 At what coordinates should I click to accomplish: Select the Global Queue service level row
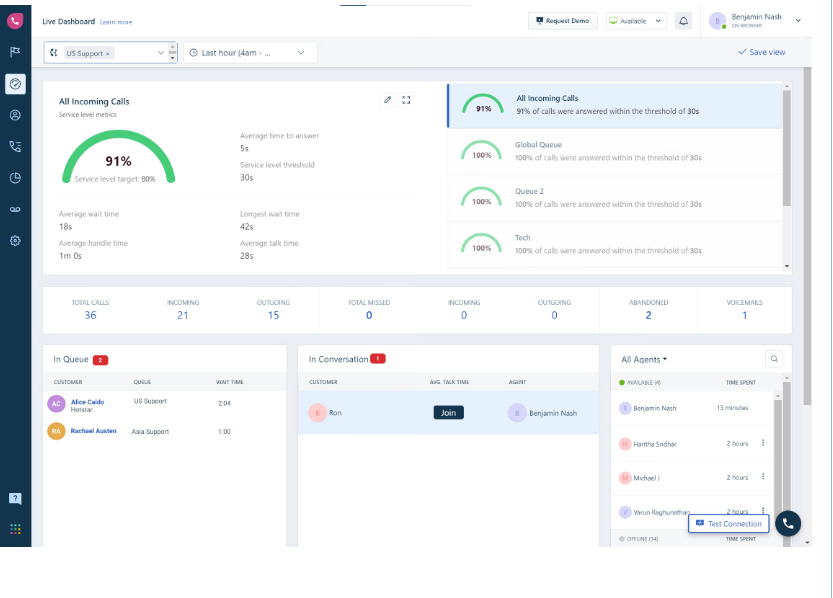point(615,152)
